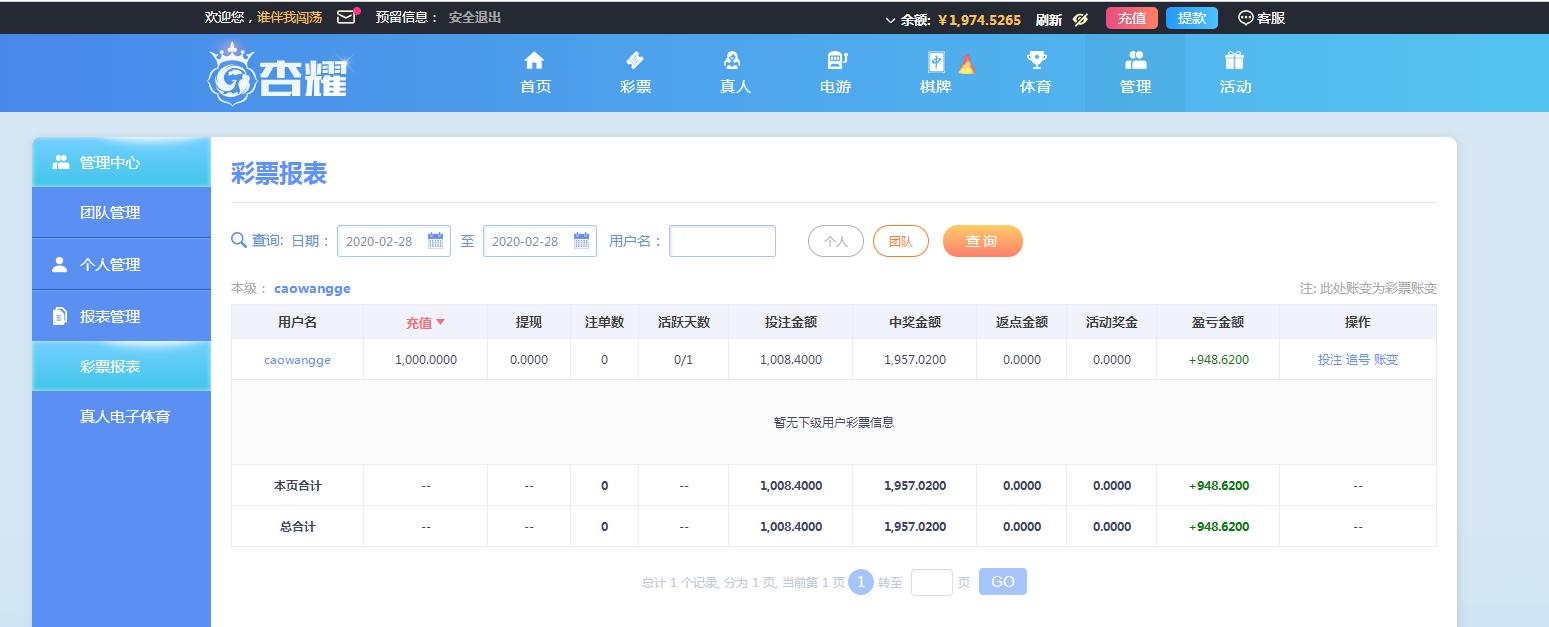Click the 杏耀 crown logo
1549x627 pixels.
point(279,74)
